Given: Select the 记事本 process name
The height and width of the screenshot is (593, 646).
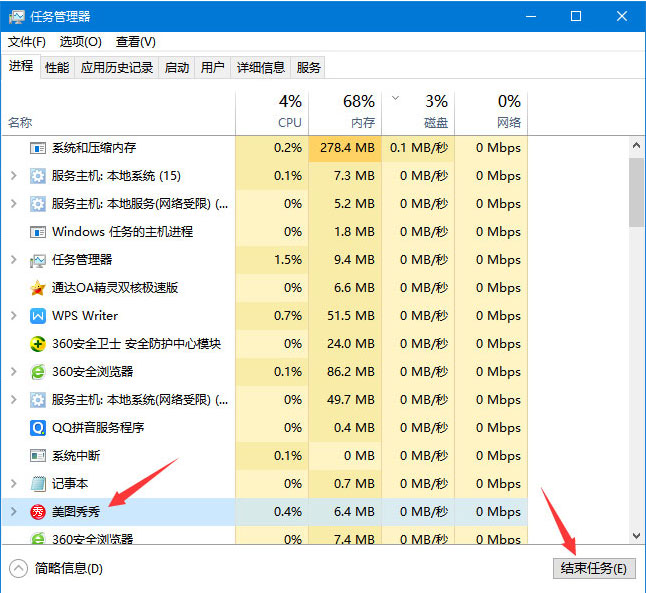Looking at the screenshot, I should coord(70,484).
